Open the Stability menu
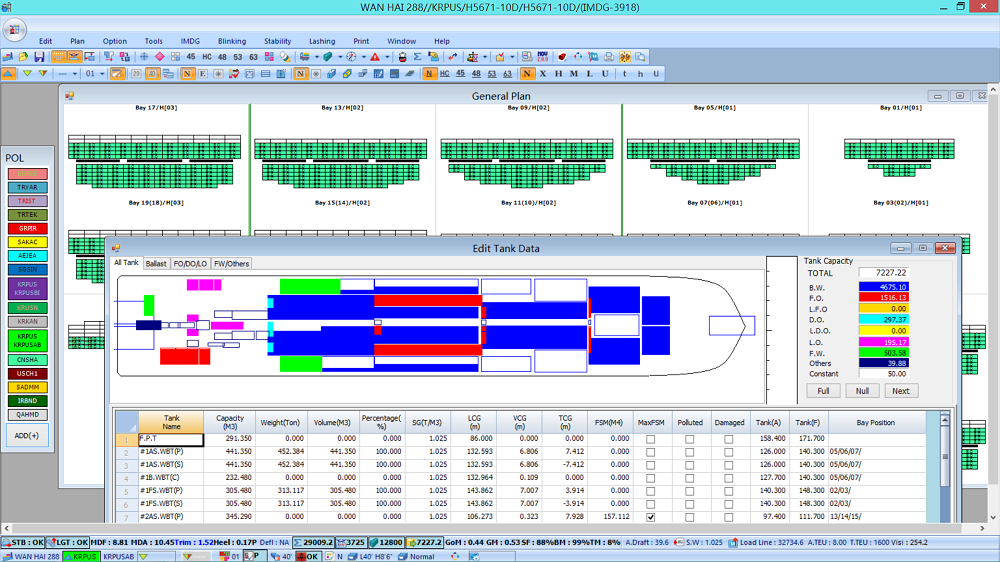This screenshot has height=562, width=1000. [277, 41]
